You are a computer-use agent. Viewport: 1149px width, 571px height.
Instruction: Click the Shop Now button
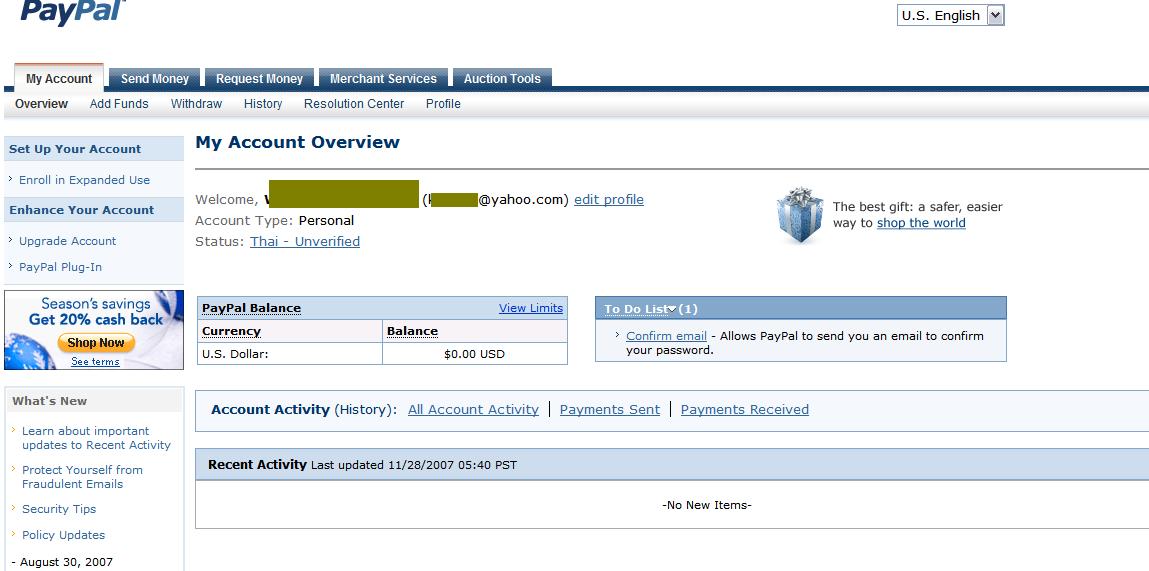point(96,342)
